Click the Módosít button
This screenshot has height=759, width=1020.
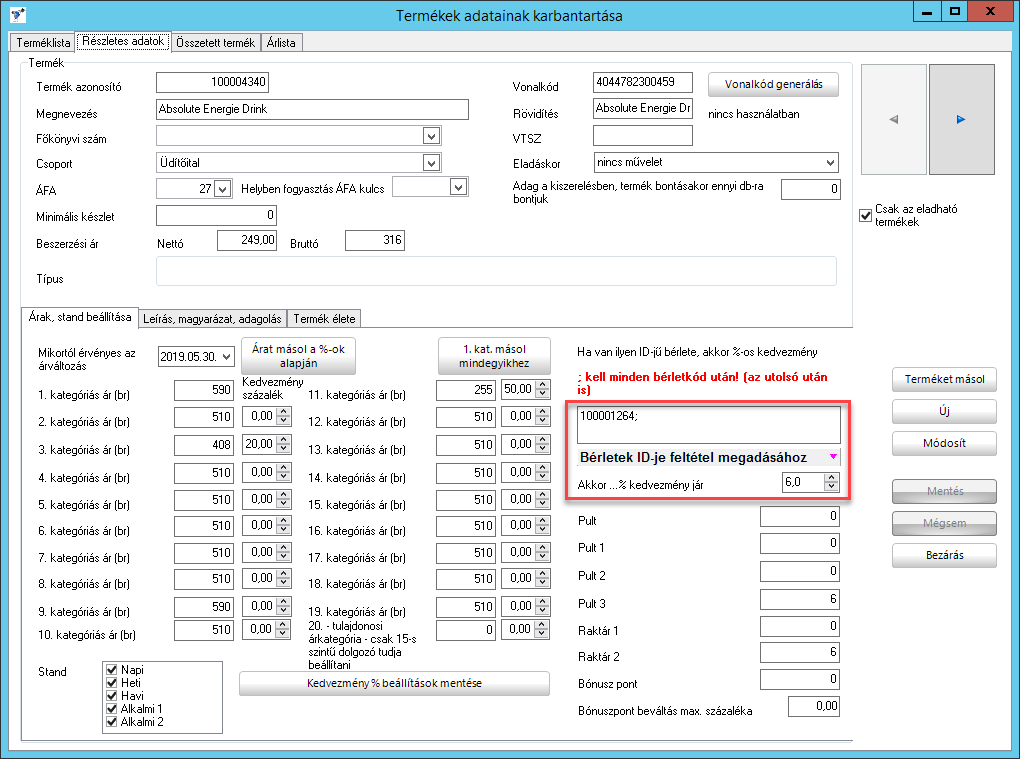[x=945, y=444]
